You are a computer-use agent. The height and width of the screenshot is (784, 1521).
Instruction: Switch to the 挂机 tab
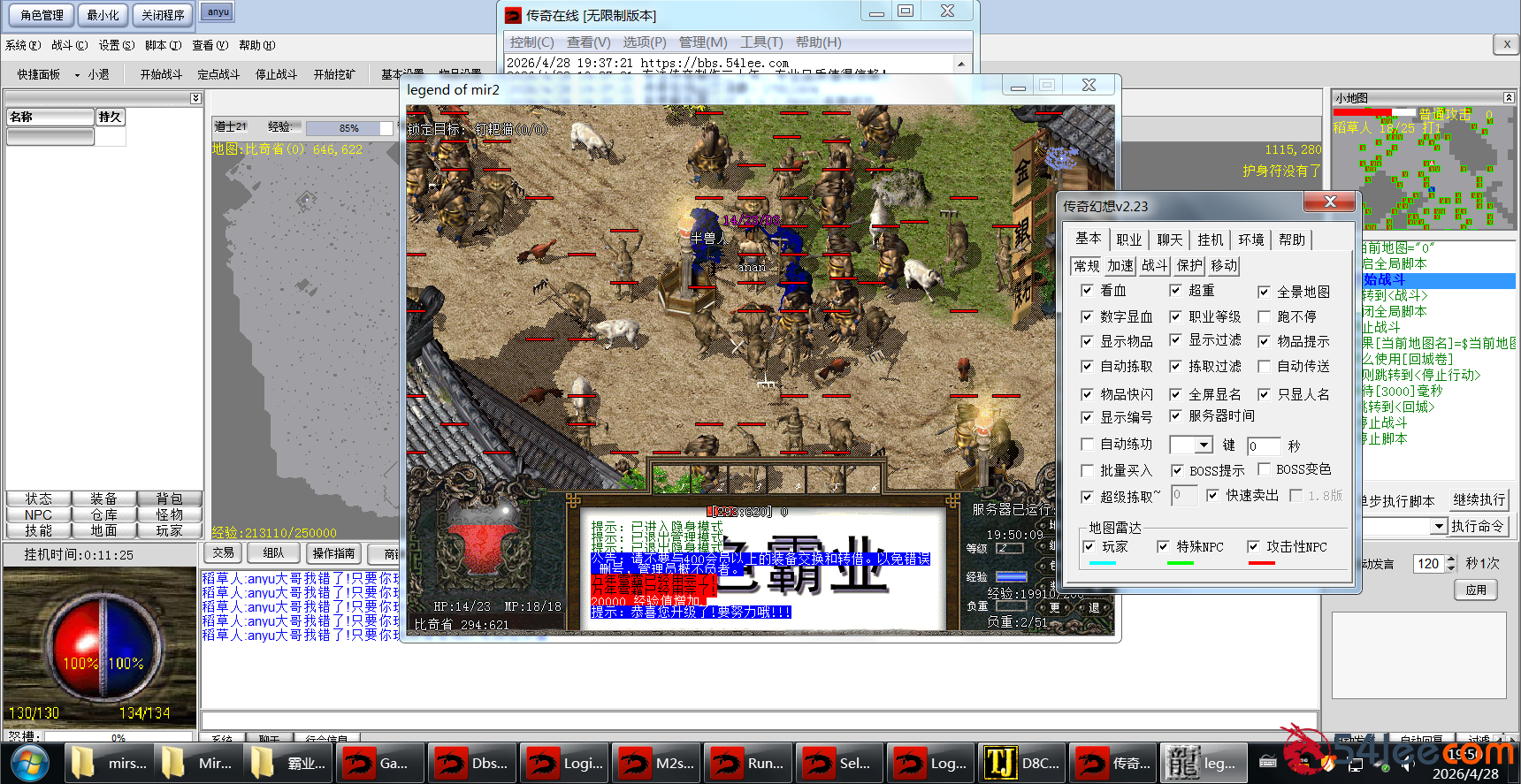(1210, 240)
